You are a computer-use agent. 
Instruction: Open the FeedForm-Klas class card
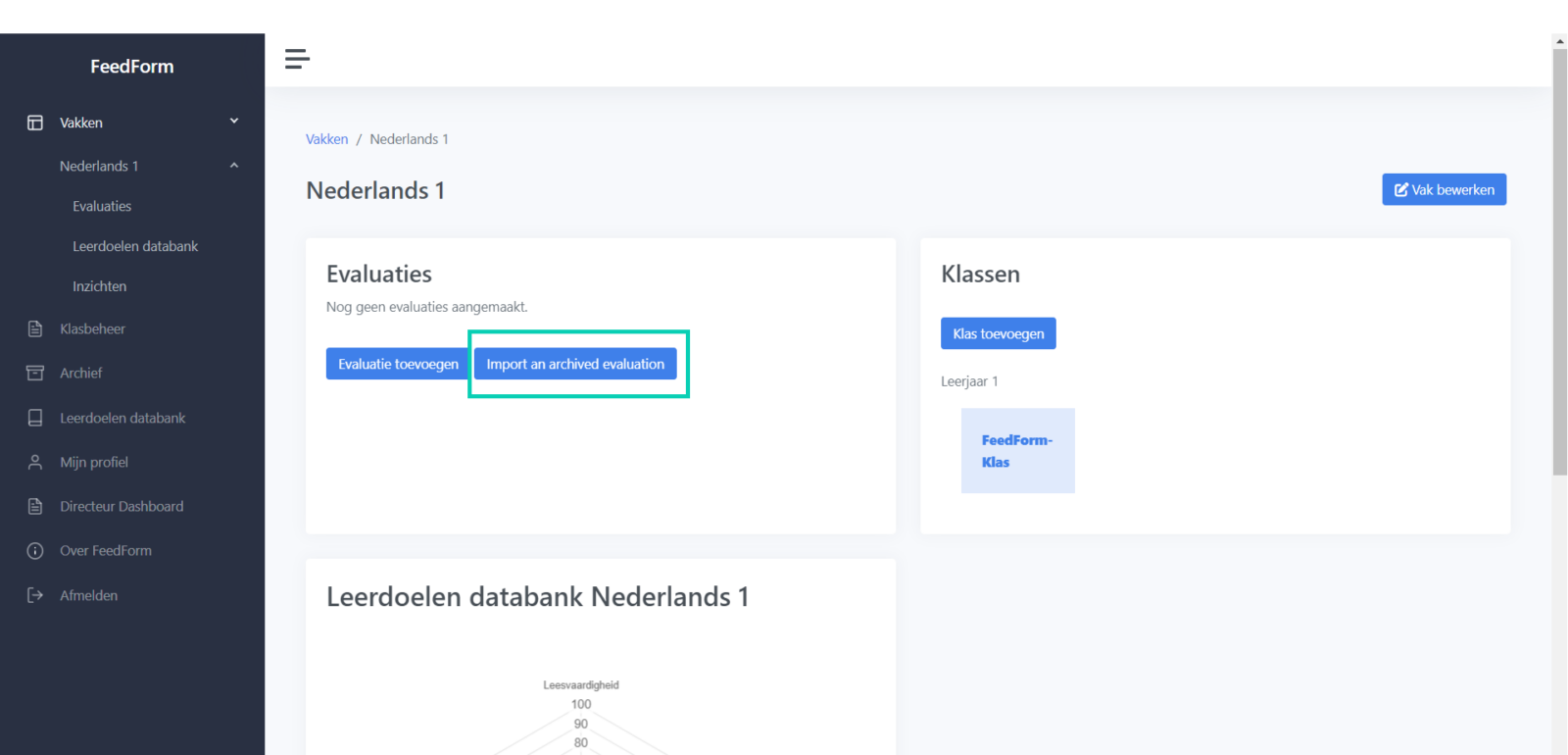tap(1018, 451)
